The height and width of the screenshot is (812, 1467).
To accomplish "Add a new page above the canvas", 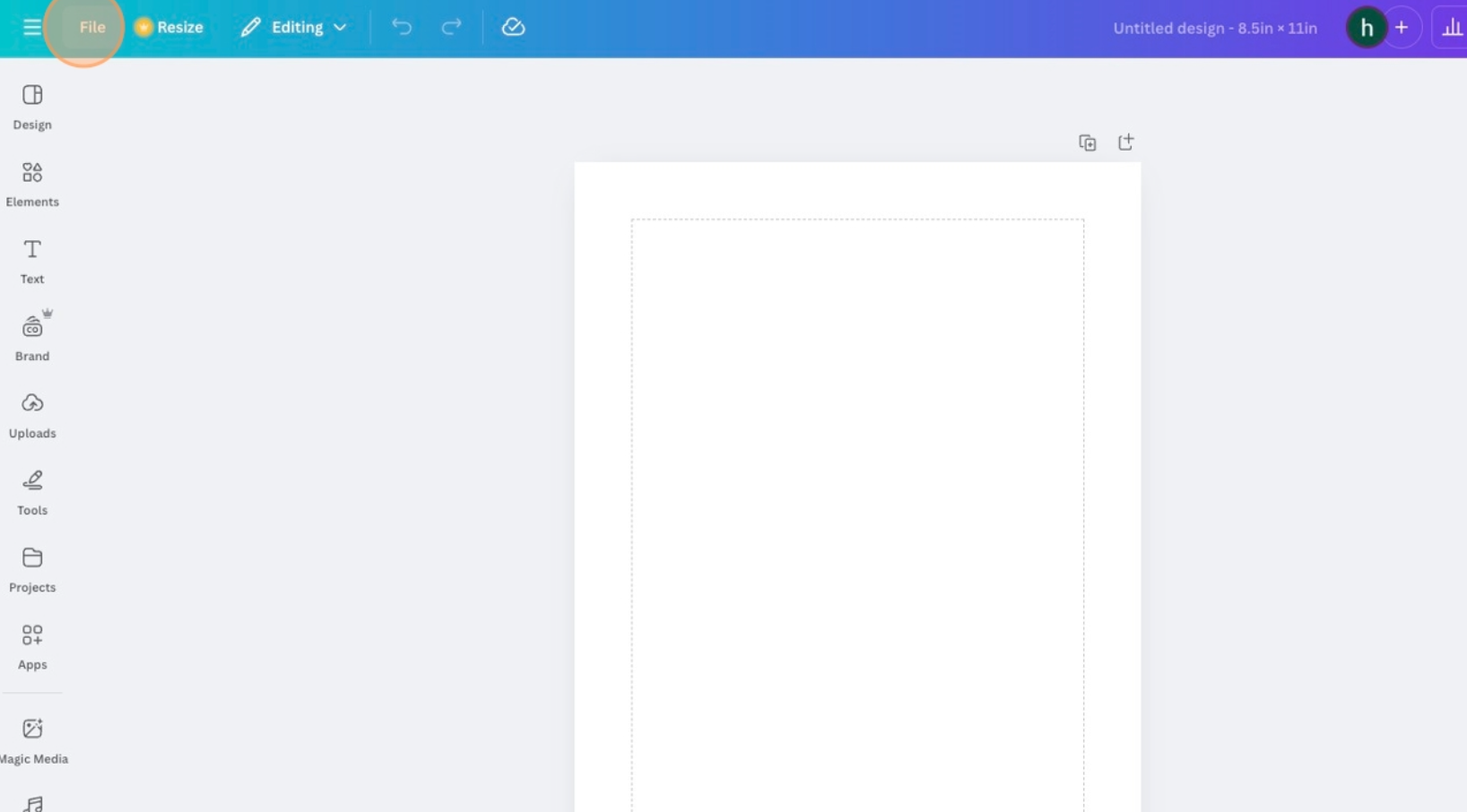I will pyautogui.click(x=1126, y=142).
